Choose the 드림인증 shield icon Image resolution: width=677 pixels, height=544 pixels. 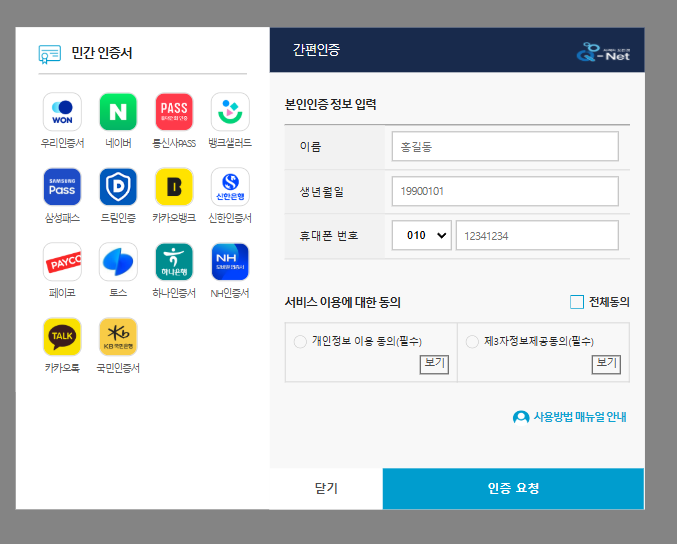click(118, 187)
